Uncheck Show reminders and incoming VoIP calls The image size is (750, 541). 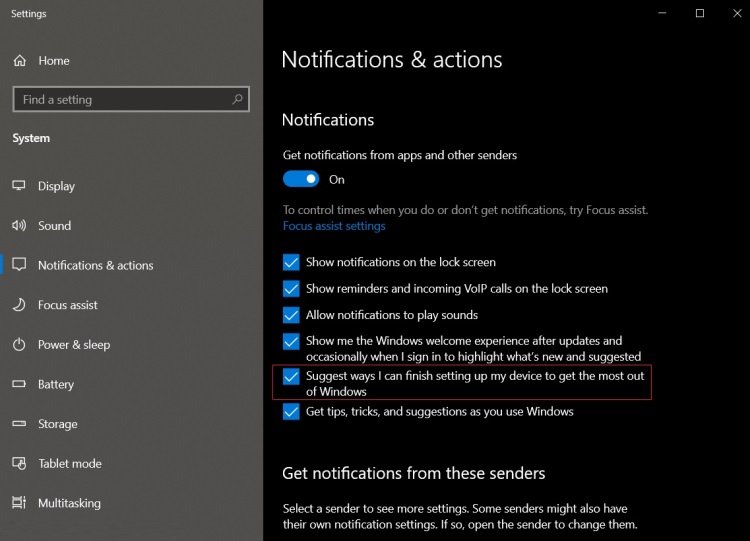click(x=291, y=288)
